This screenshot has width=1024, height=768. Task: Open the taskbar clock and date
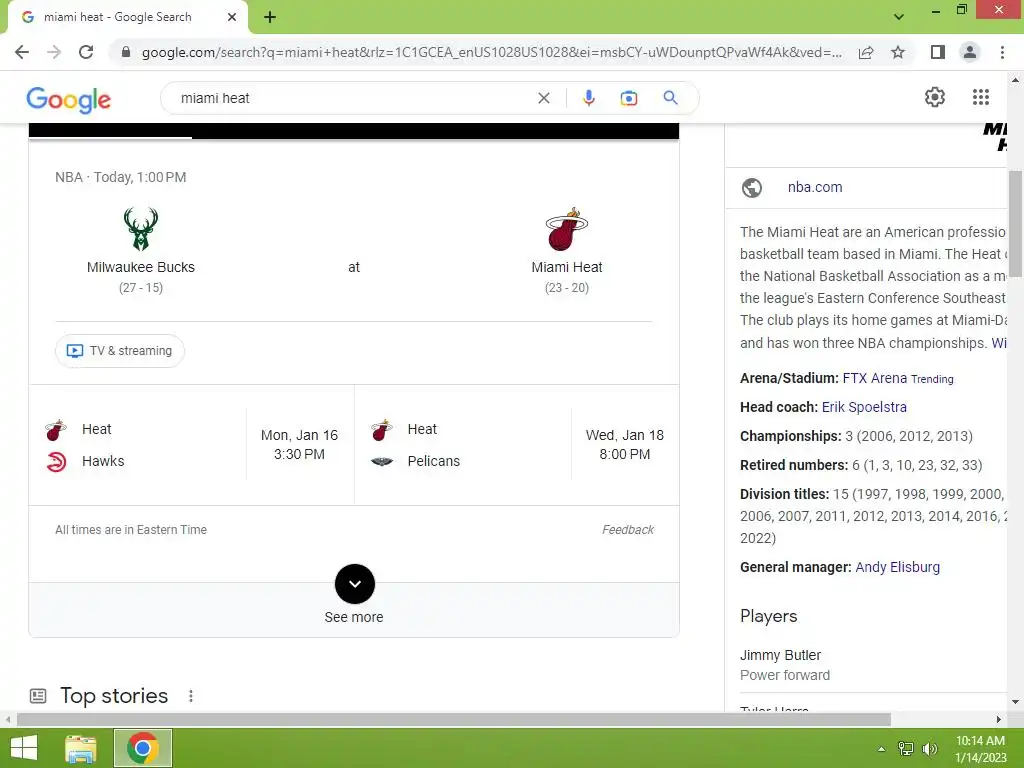coord(980,749)
